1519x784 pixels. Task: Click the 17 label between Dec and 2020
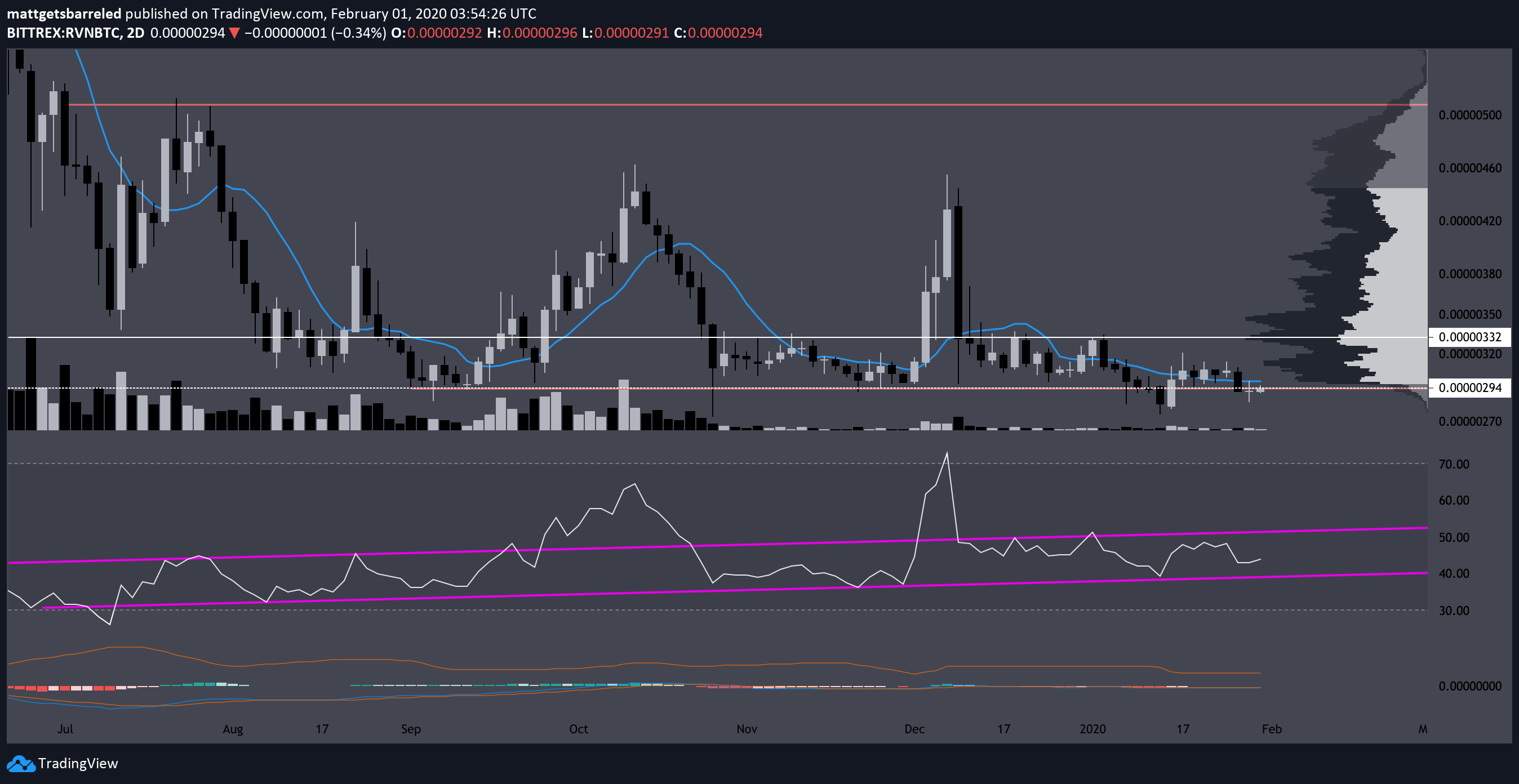click(1003, 729)
